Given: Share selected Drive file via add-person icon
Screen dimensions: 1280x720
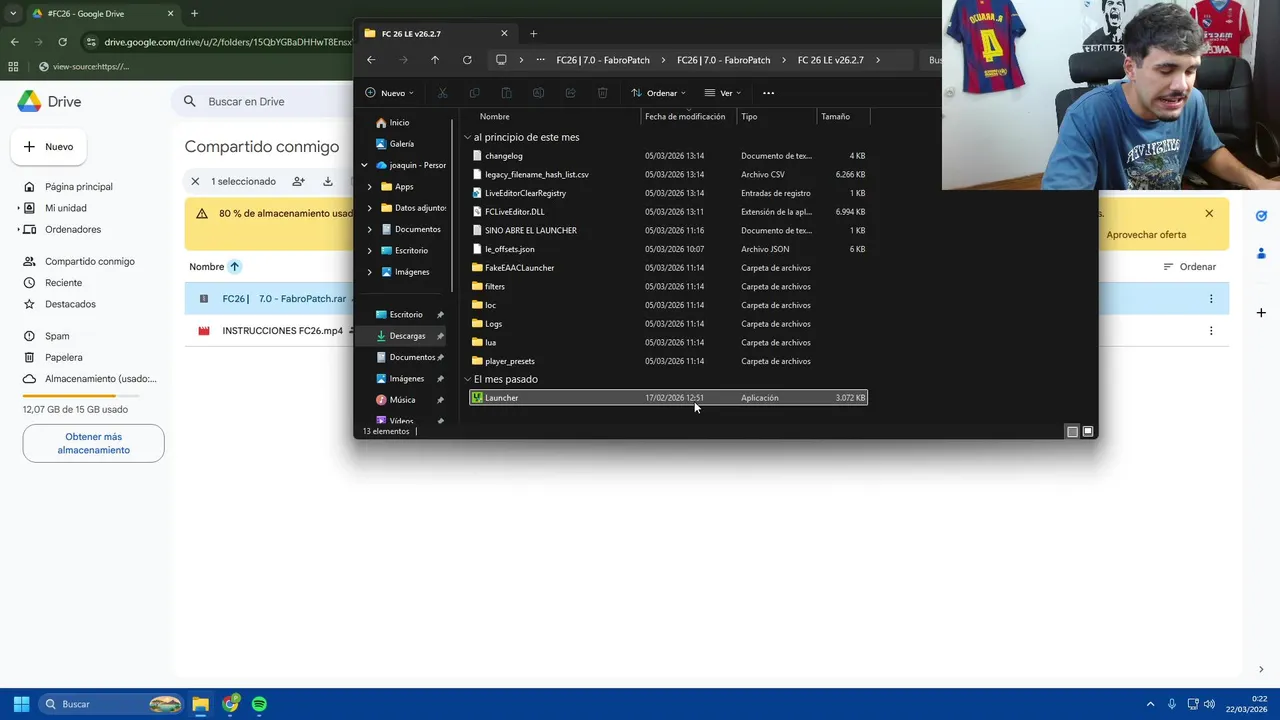Looking at the screenshot, I should click(x=298, y=181).
